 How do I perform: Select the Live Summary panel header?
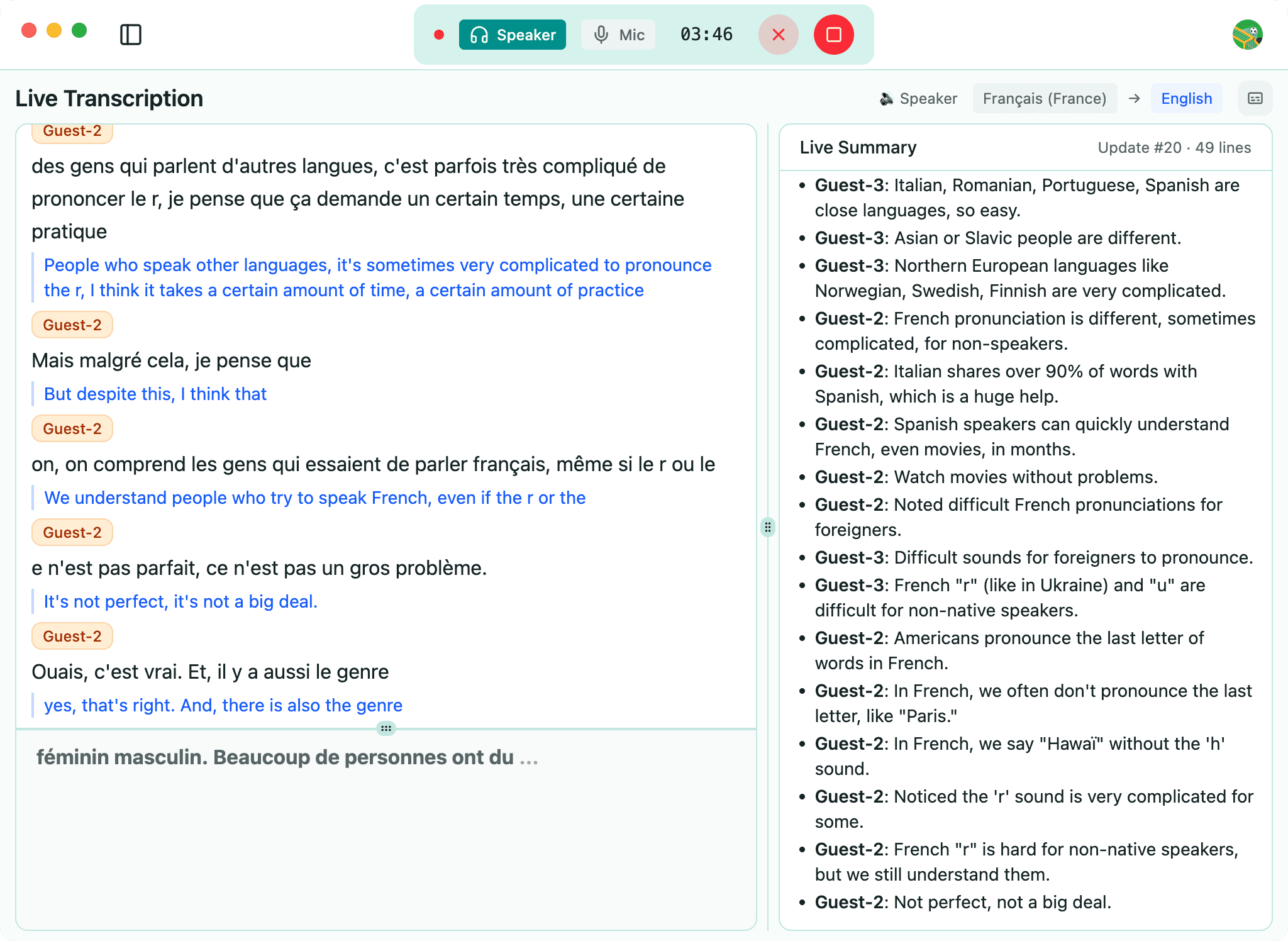pyautogui.click(x=858, y=147)
